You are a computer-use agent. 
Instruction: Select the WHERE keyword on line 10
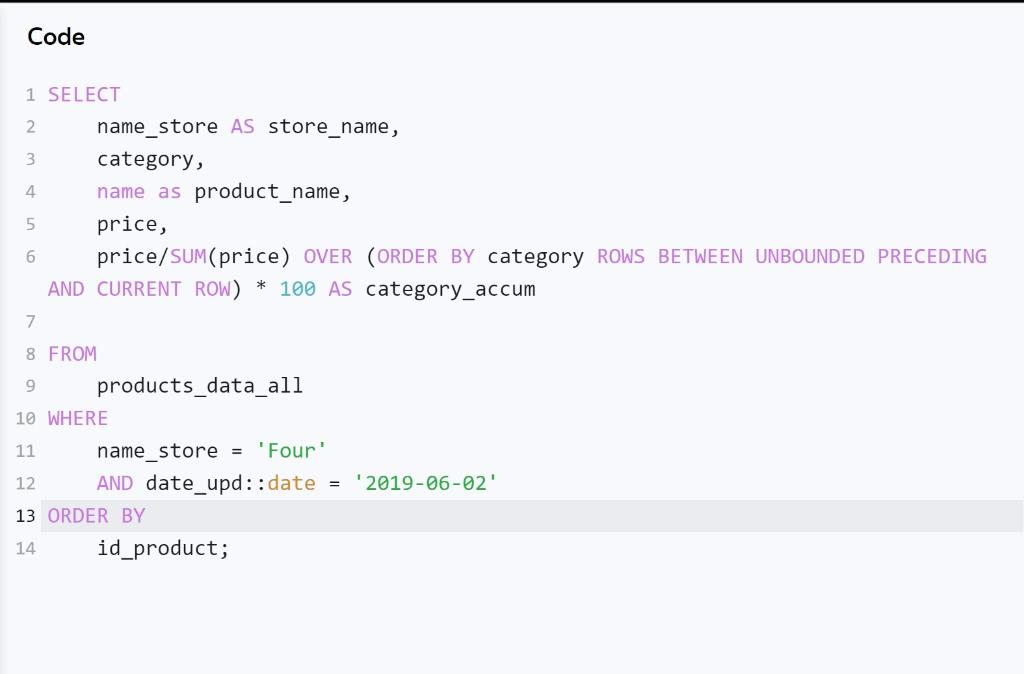coord(77,418)
